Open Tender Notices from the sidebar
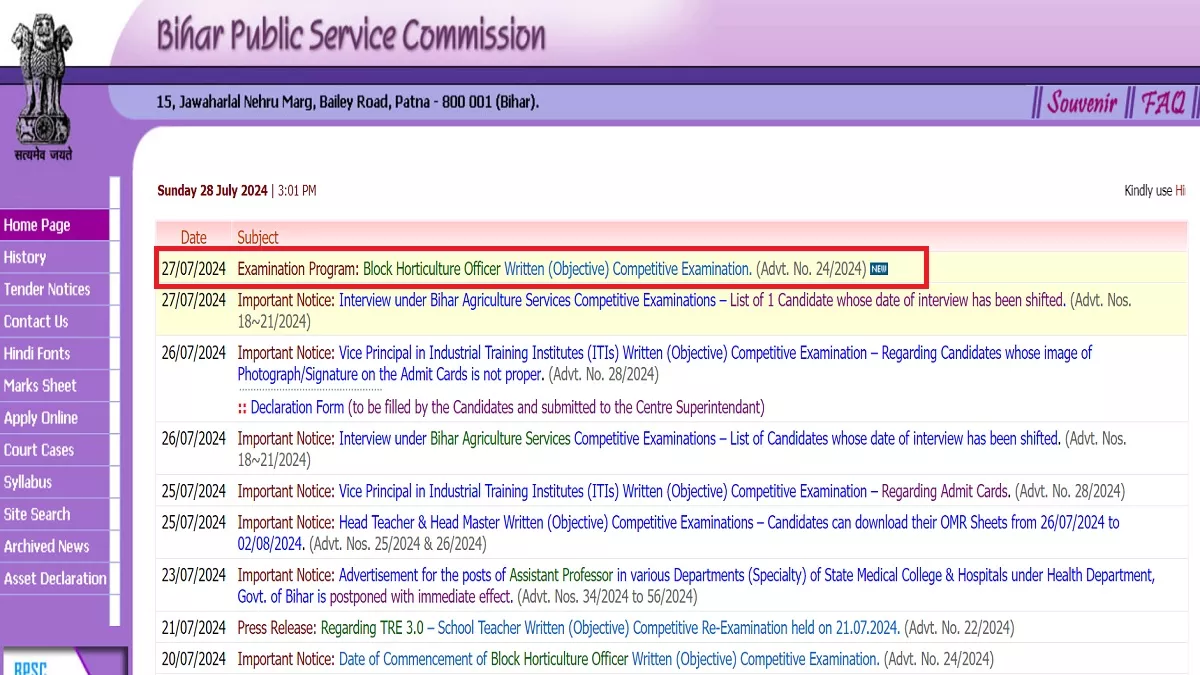 pos(54,289)
